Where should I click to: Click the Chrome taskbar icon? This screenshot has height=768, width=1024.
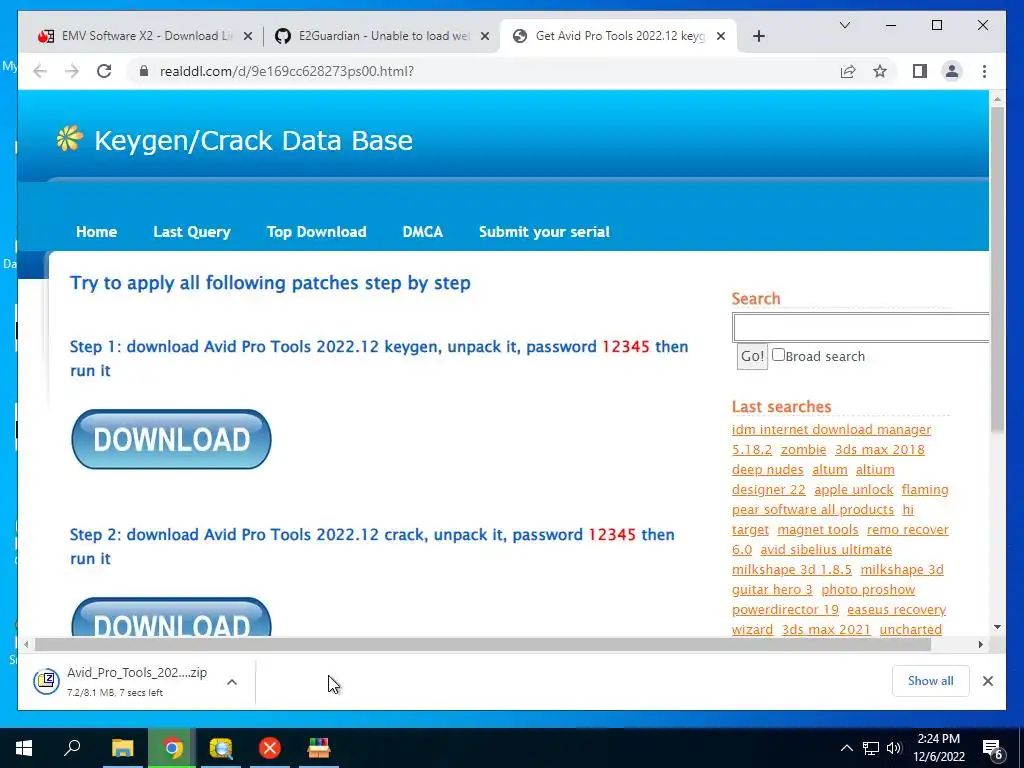(172, 748)
